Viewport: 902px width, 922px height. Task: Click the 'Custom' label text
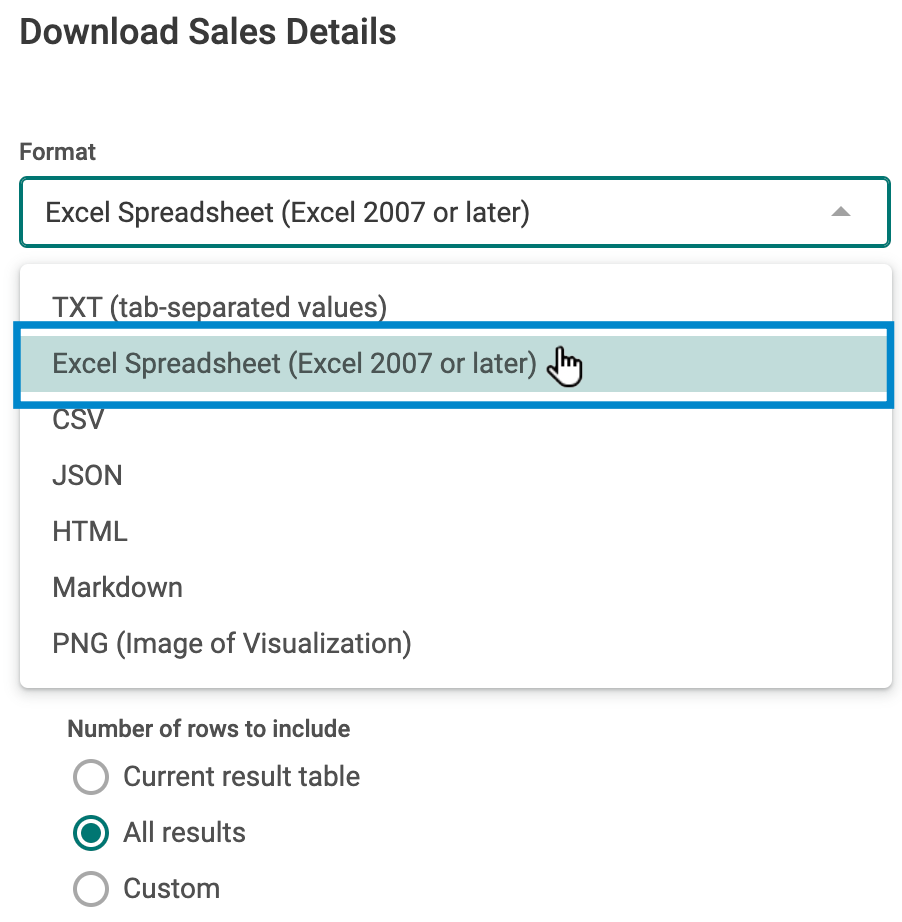[x=171, y=888]
